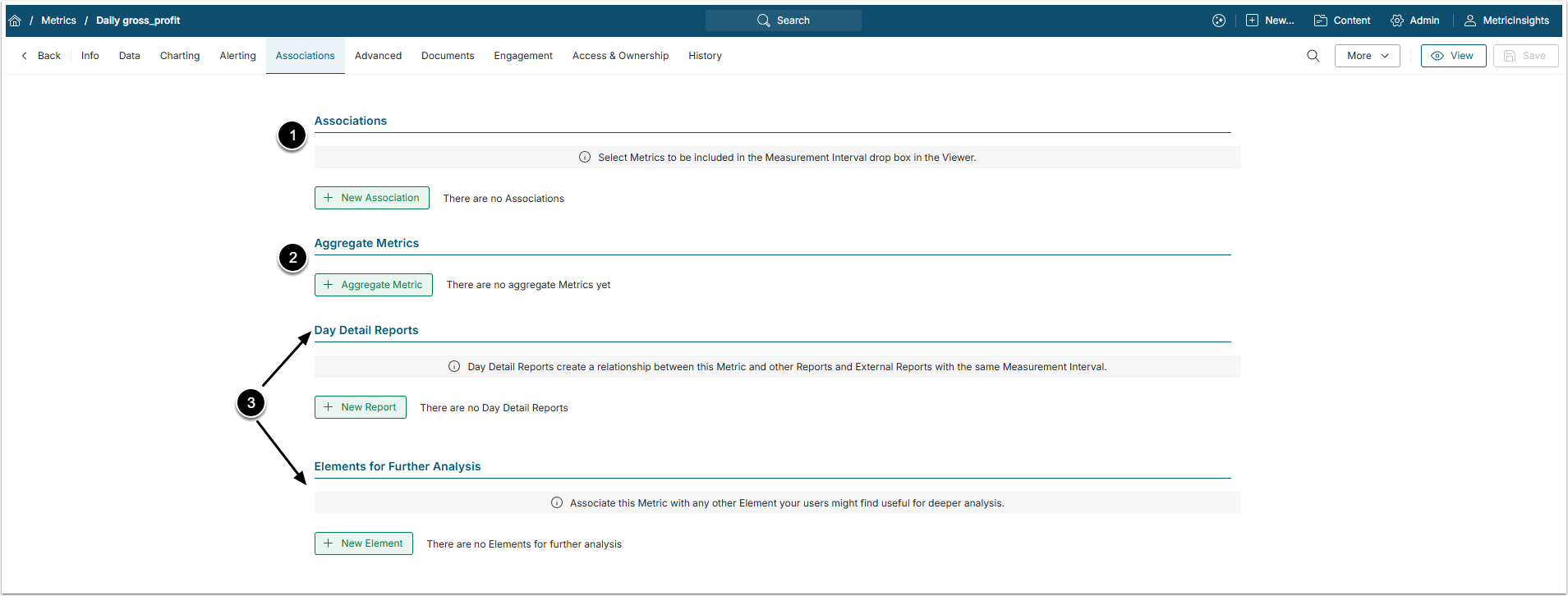Click the Further Analysis info icon
The width and height of the screenshot is (1568, 596).
pos(557,503)
